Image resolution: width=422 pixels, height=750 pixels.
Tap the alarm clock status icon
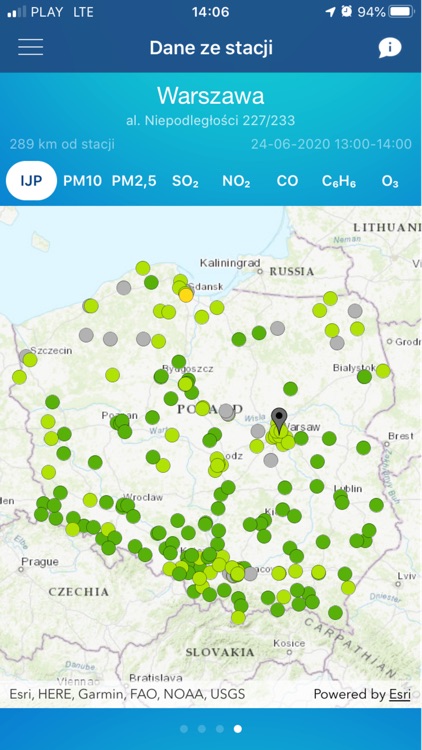point(346,11)
